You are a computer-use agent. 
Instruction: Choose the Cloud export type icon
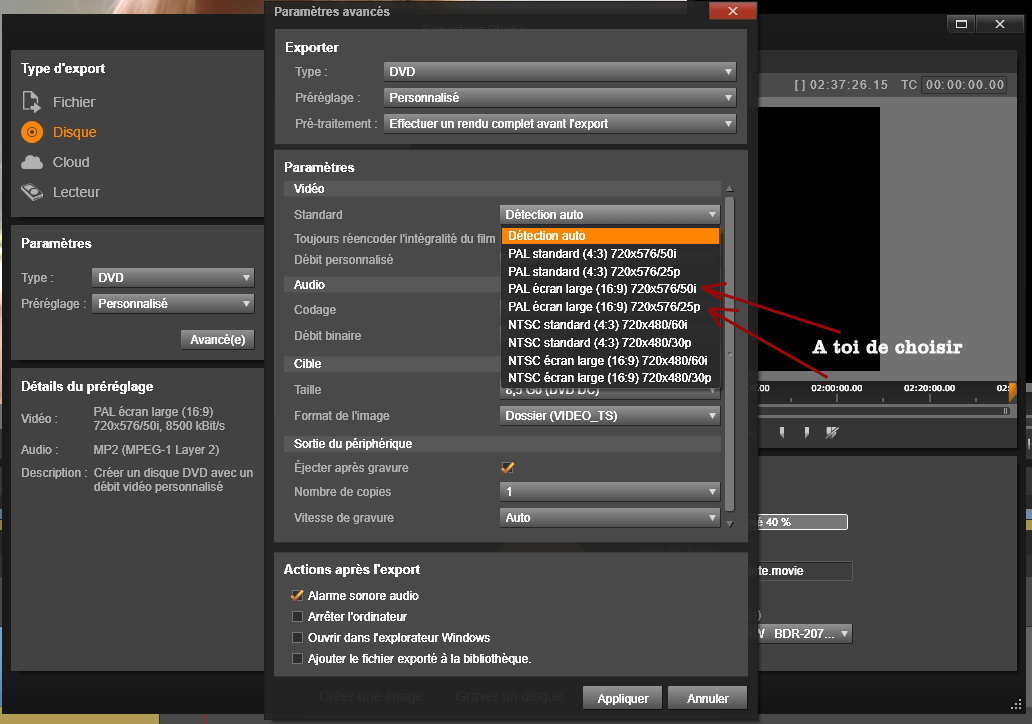[32, 162]
